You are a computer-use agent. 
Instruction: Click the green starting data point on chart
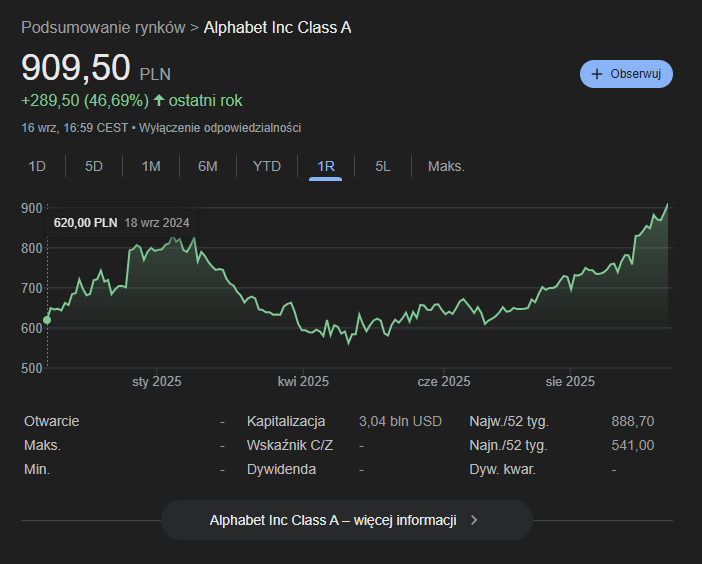[x=47, y=321]
